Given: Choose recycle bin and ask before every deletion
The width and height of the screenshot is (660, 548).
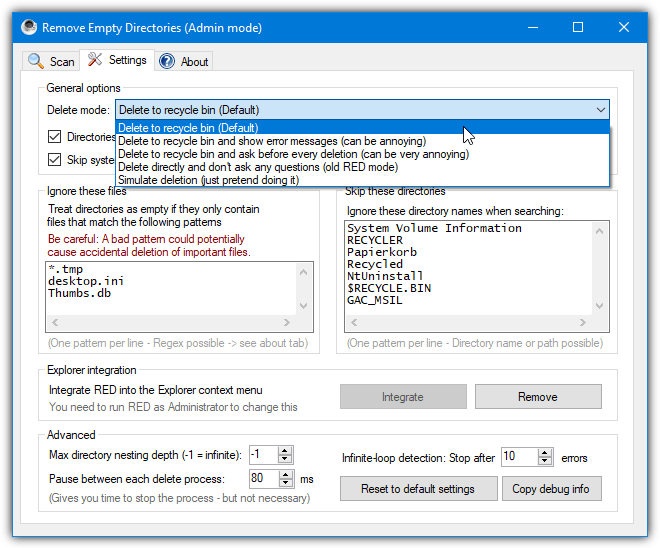Looking at the screenshot, I should pyautogui.click(x=362, y=154).
